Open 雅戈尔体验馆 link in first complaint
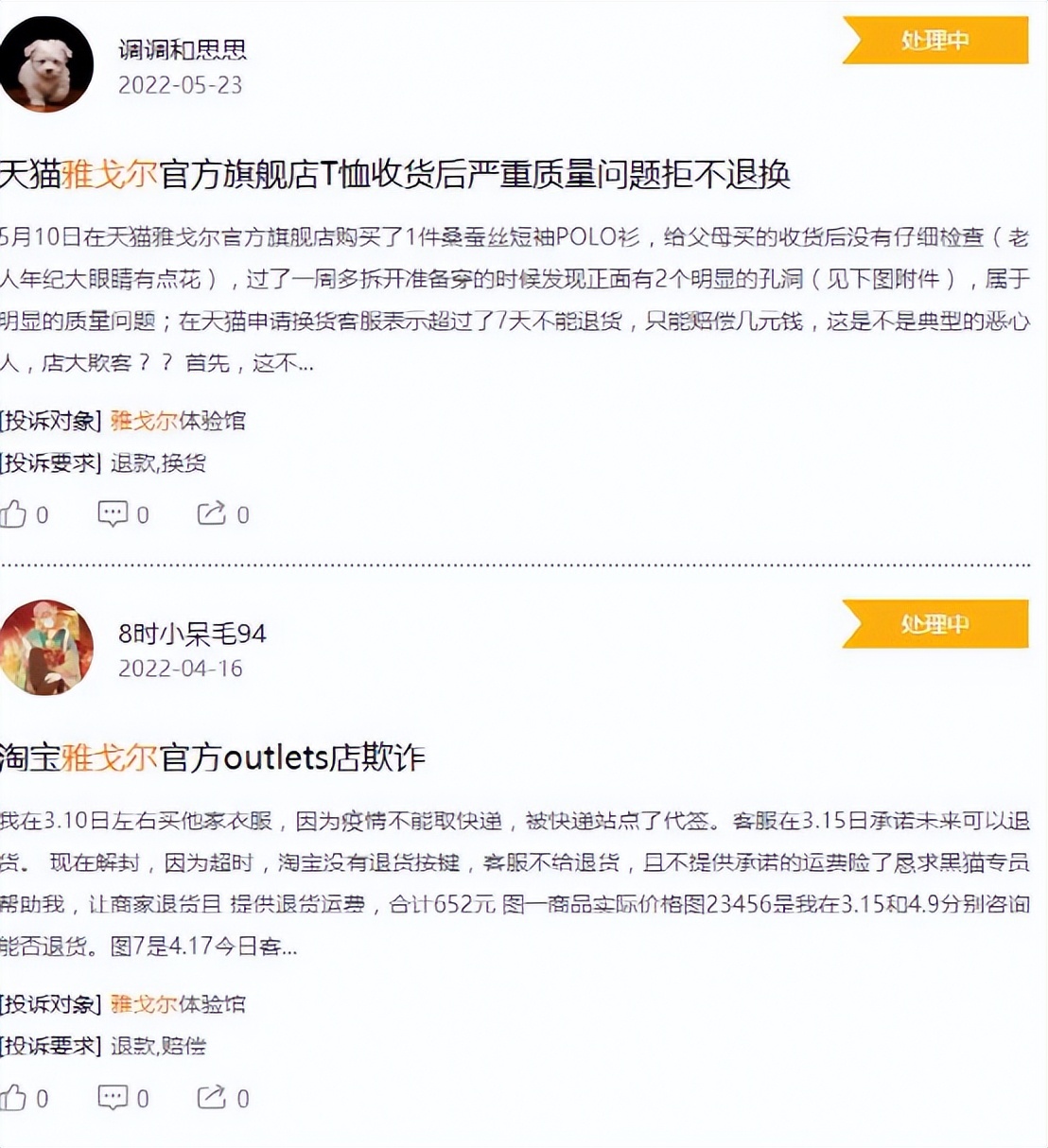Viewport: 1048px width, 1148px height. click(x=178, y=420)
